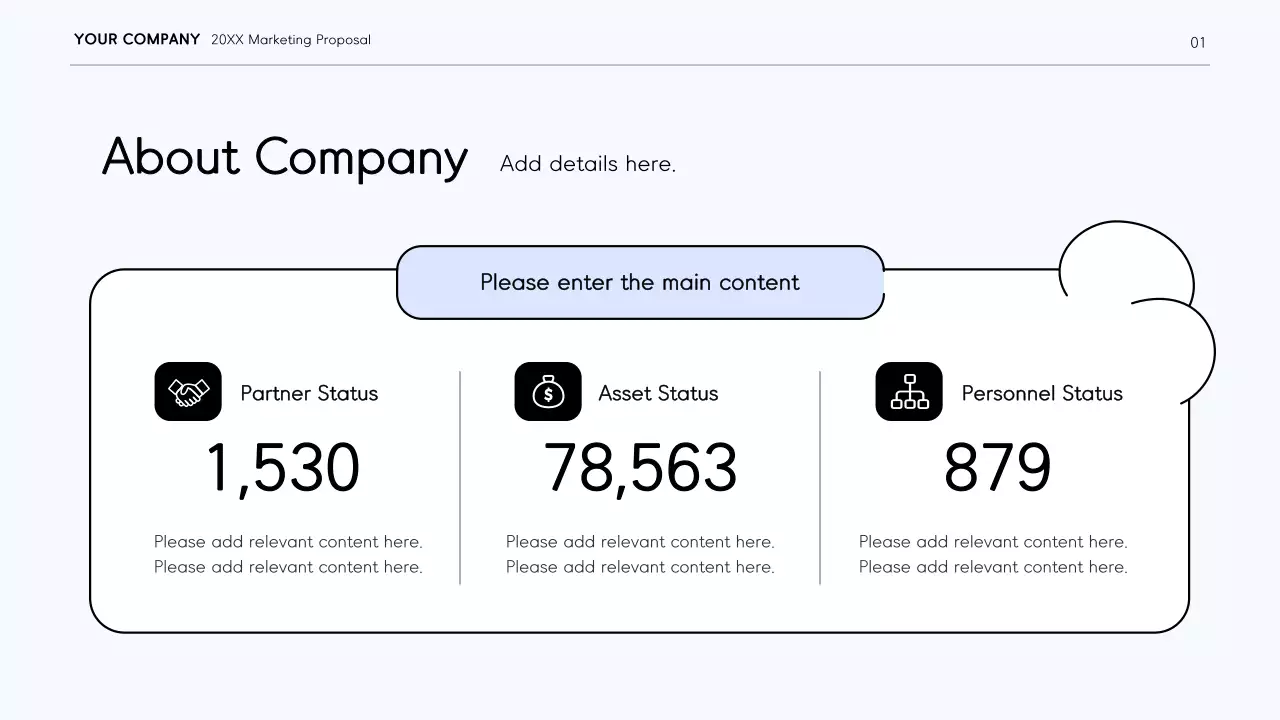
Task: Click the 'Personnel Status' label
Action: tap(1042, 393)
